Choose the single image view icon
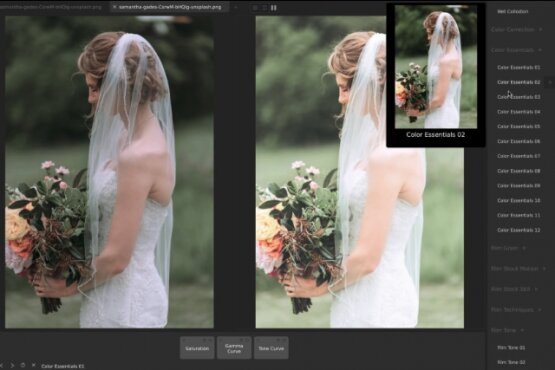 255,7
